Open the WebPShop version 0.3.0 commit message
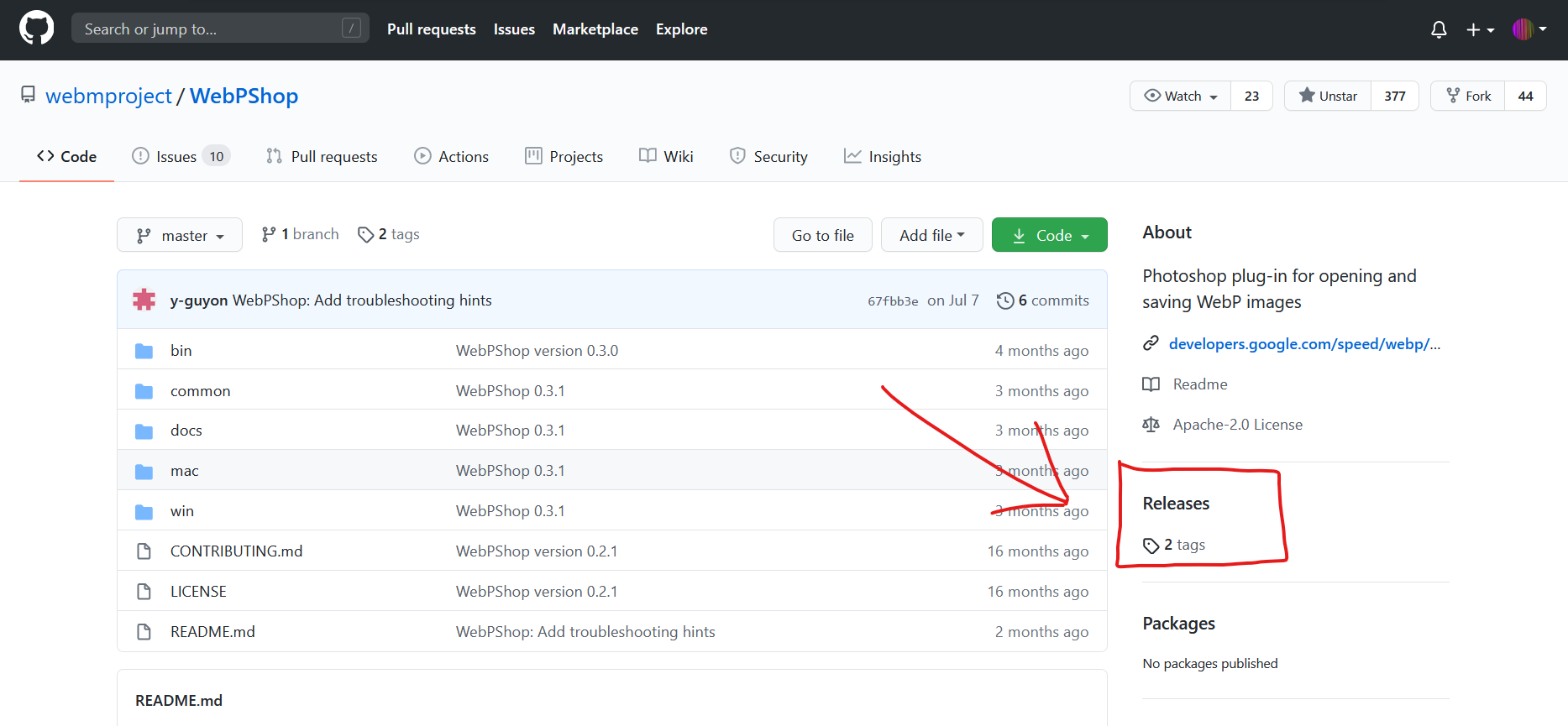 click(537, 351)
